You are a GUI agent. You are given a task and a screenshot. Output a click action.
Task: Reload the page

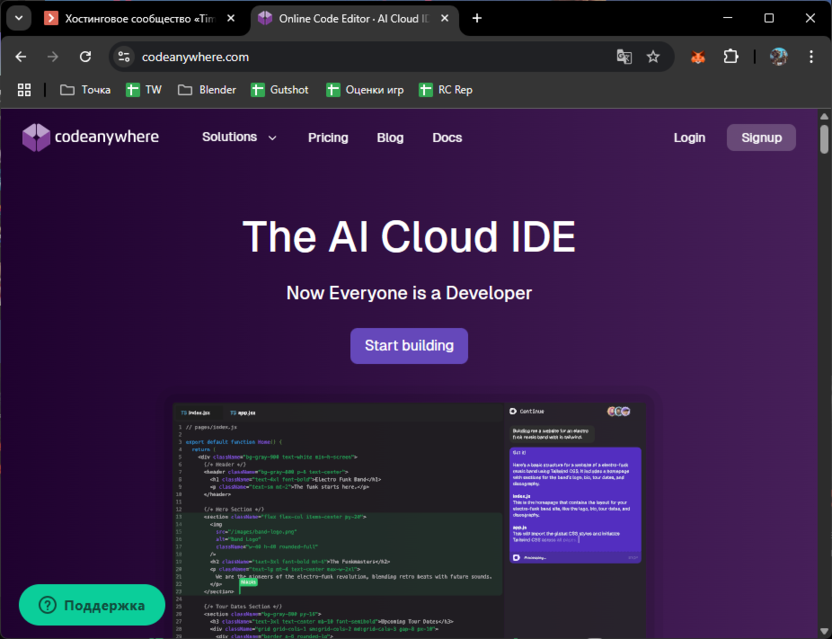point(85,57)
